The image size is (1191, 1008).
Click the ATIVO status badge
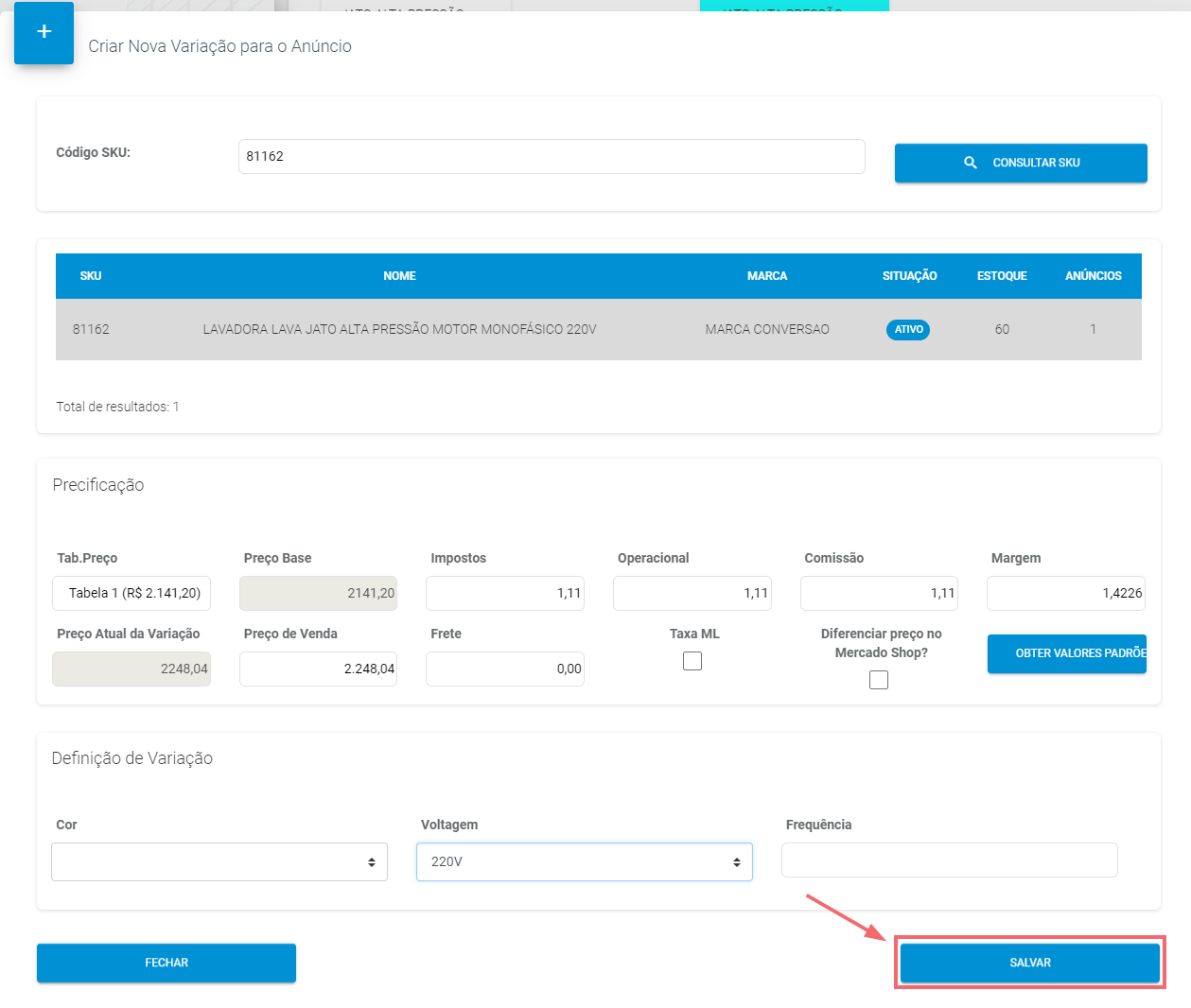coord(908,329)
